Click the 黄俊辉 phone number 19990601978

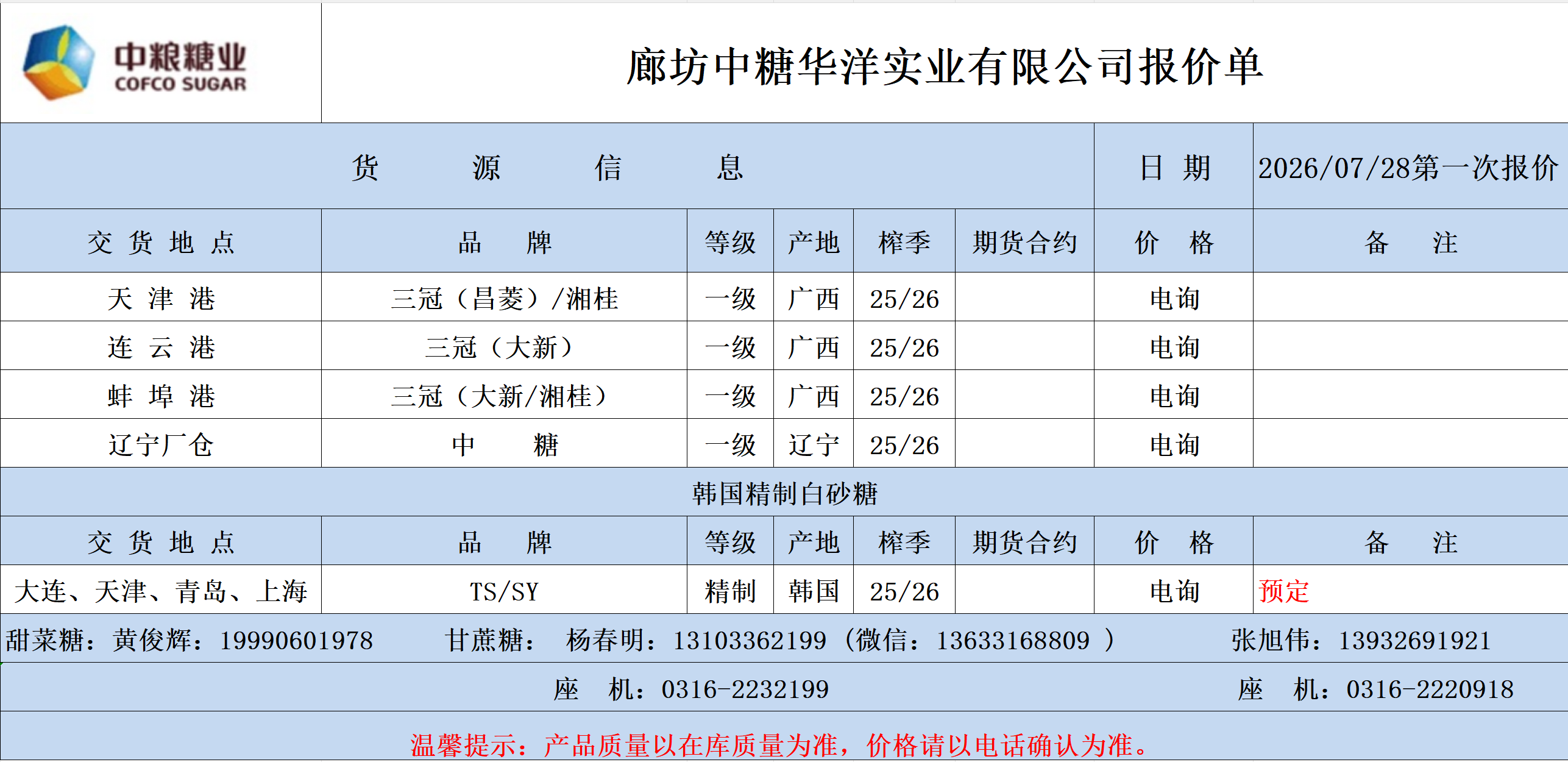(296, 640)
